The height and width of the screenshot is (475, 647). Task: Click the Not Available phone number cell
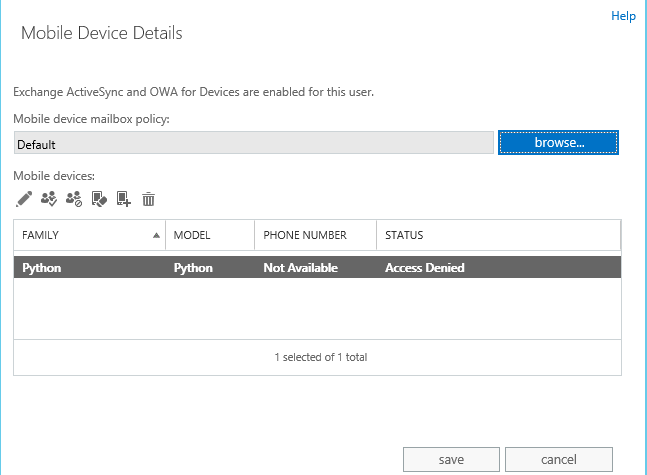[x=300, y=268]
